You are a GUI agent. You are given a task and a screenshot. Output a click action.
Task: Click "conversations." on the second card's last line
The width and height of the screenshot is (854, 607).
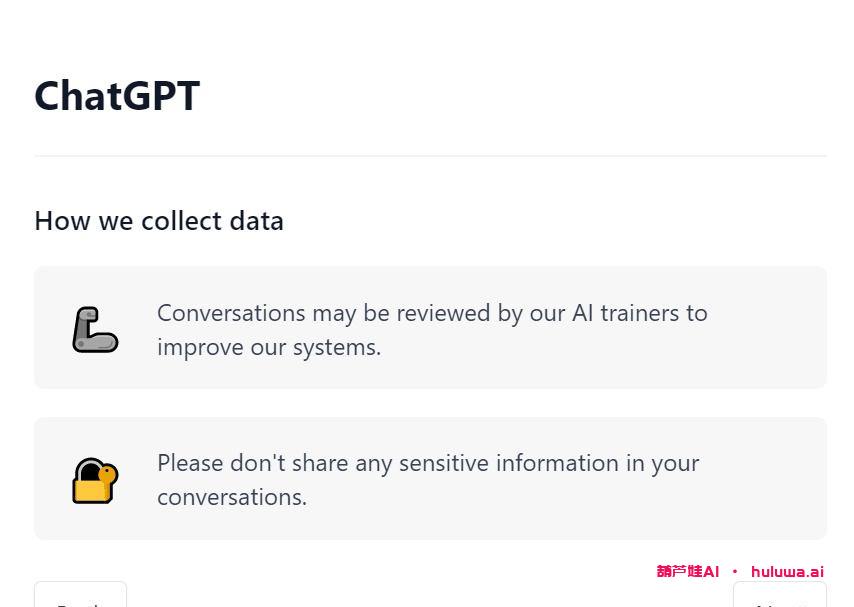232,497
